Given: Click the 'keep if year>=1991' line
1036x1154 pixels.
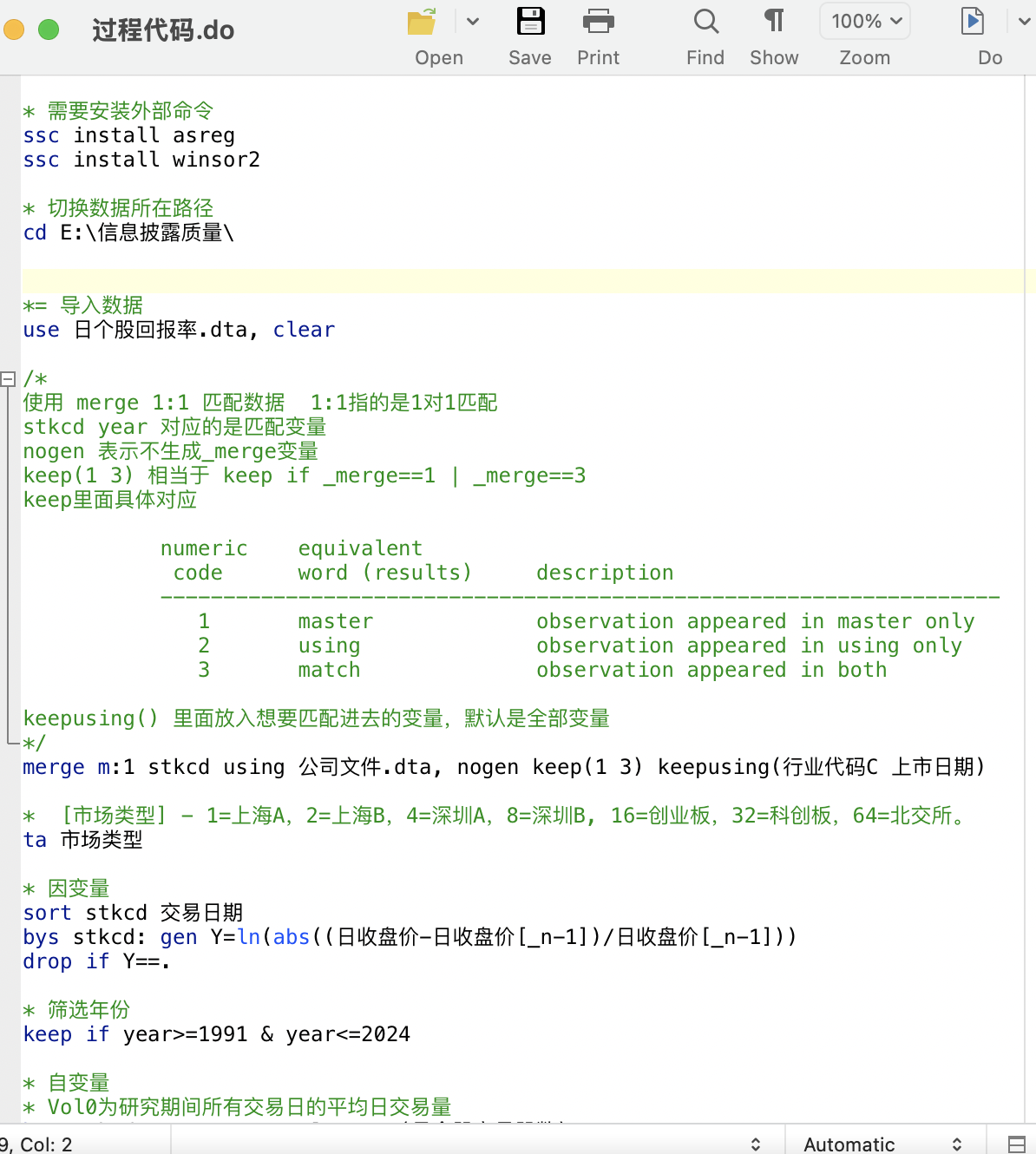Looking at the screenshot, I should coord(217,1034).
